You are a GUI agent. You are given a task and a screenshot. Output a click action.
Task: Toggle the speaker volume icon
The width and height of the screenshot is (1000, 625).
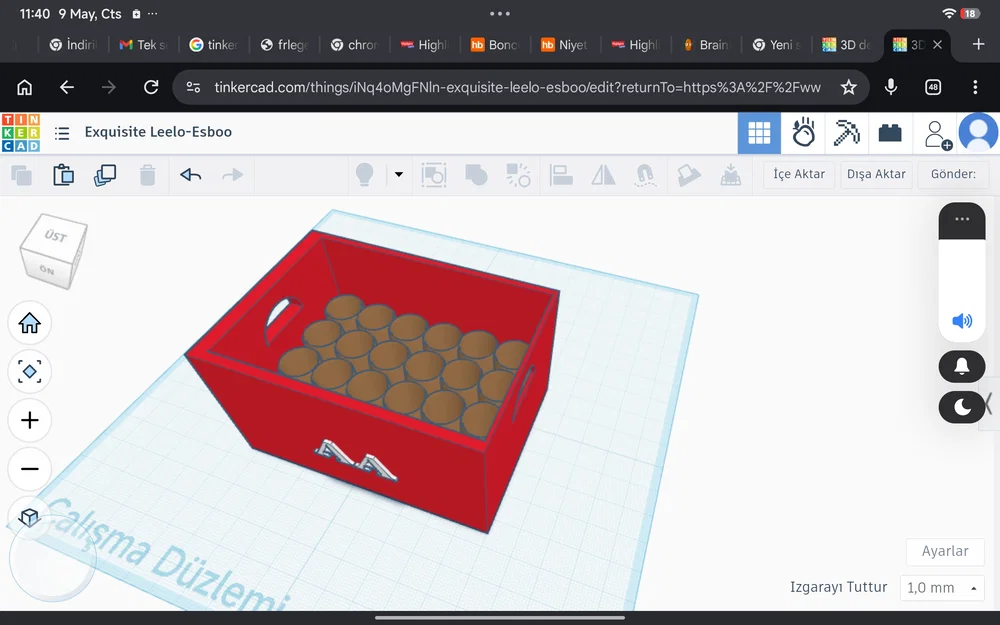click(x=962, y=320)
